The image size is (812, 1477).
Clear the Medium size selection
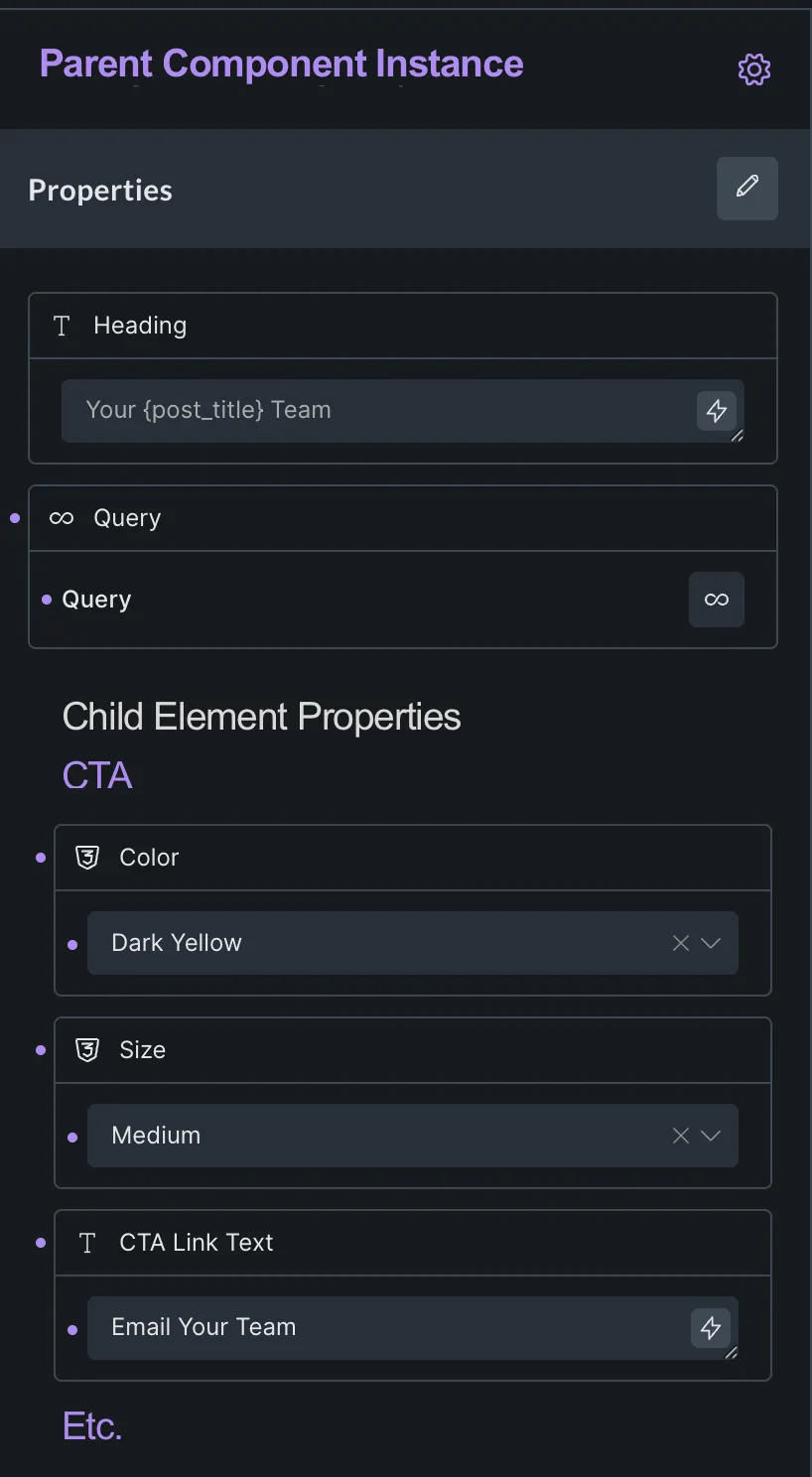click(x=681, y=1136)
